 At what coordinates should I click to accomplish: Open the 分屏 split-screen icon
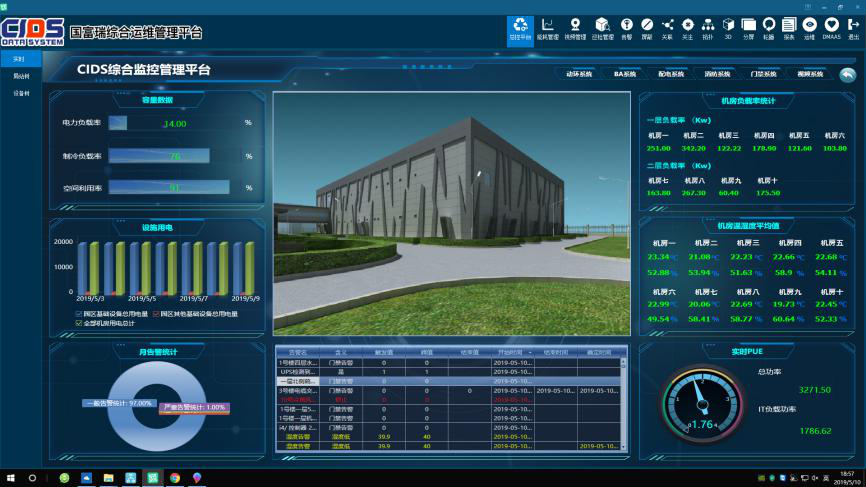(x=748, y=29)
